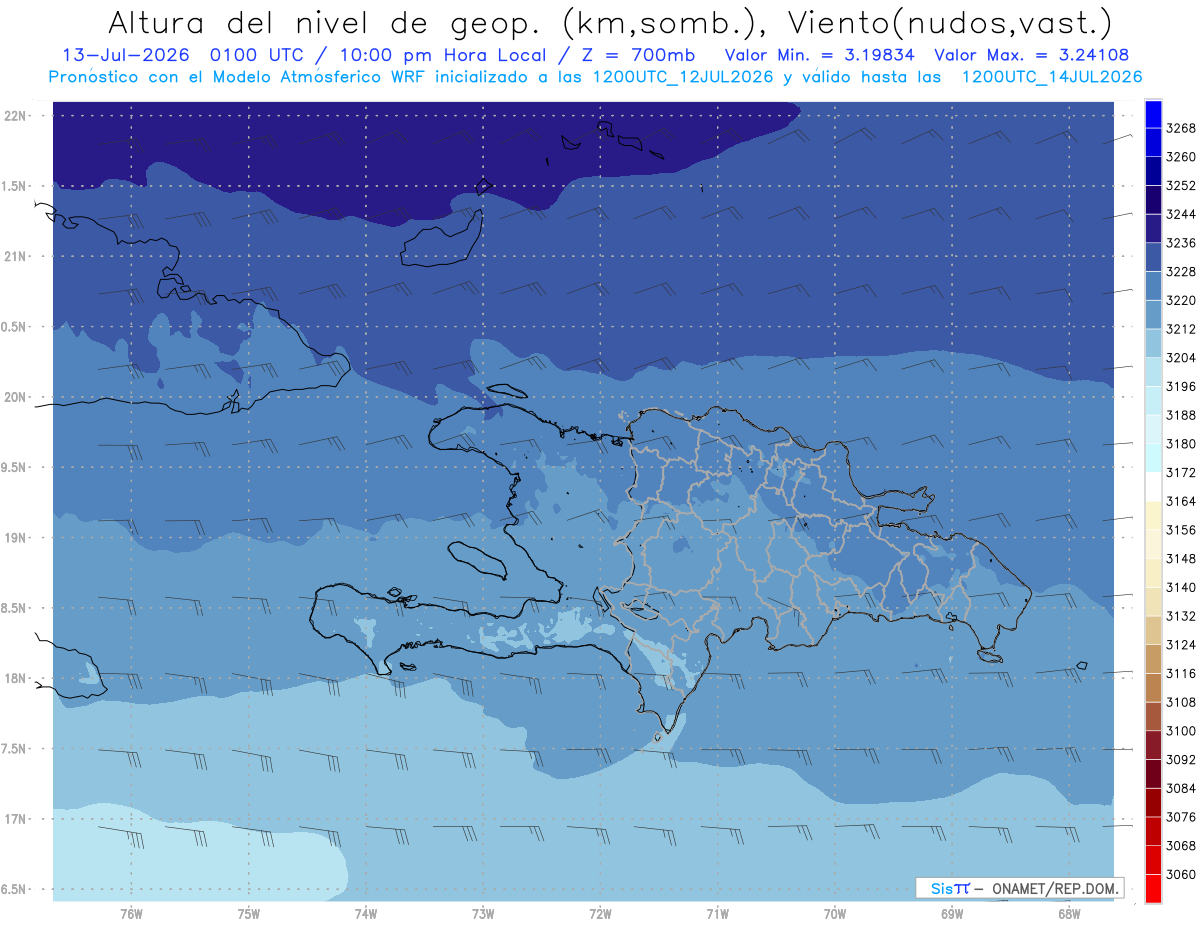This screenshot has width=1200, height=927.
Task: Click the '3100' legend value
Action: coord(1181,731)
